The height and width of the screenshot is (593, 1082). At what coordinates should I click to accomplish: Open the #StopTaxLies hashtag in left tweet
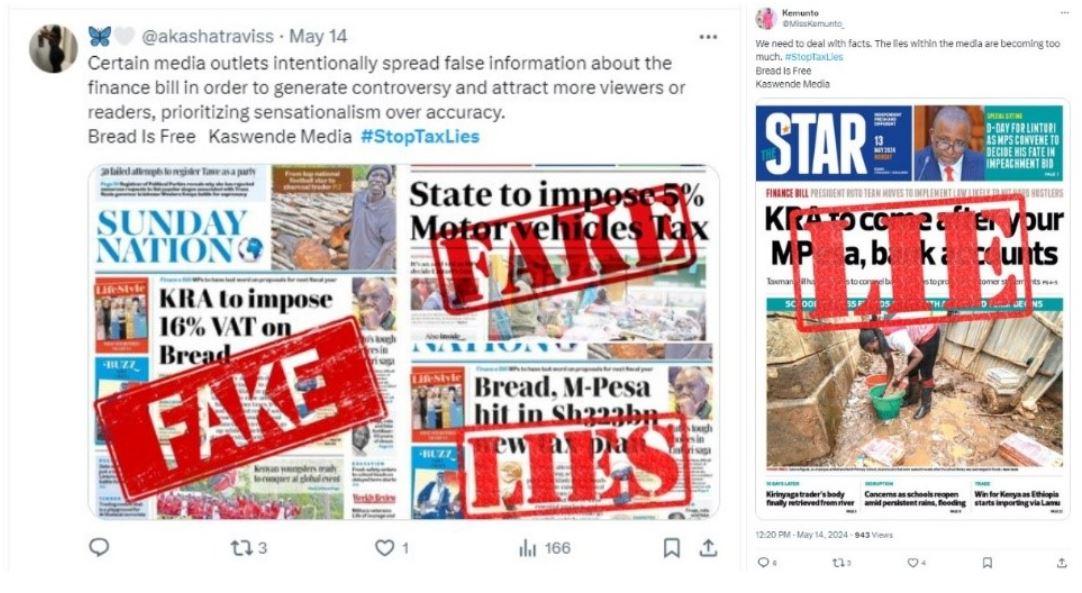click(x=420, y=137)
